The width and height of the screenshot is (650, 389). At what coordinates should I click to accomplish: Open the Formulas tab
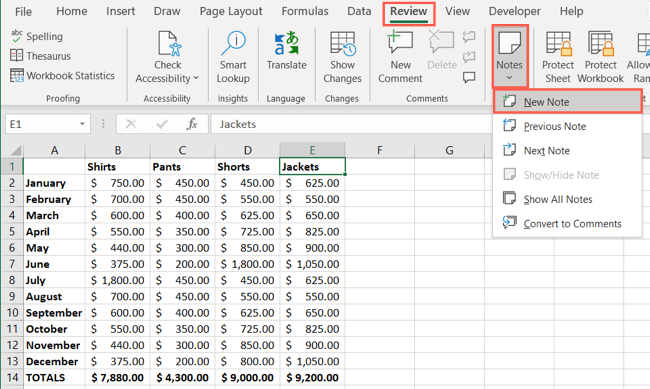[x=305, y=11]
